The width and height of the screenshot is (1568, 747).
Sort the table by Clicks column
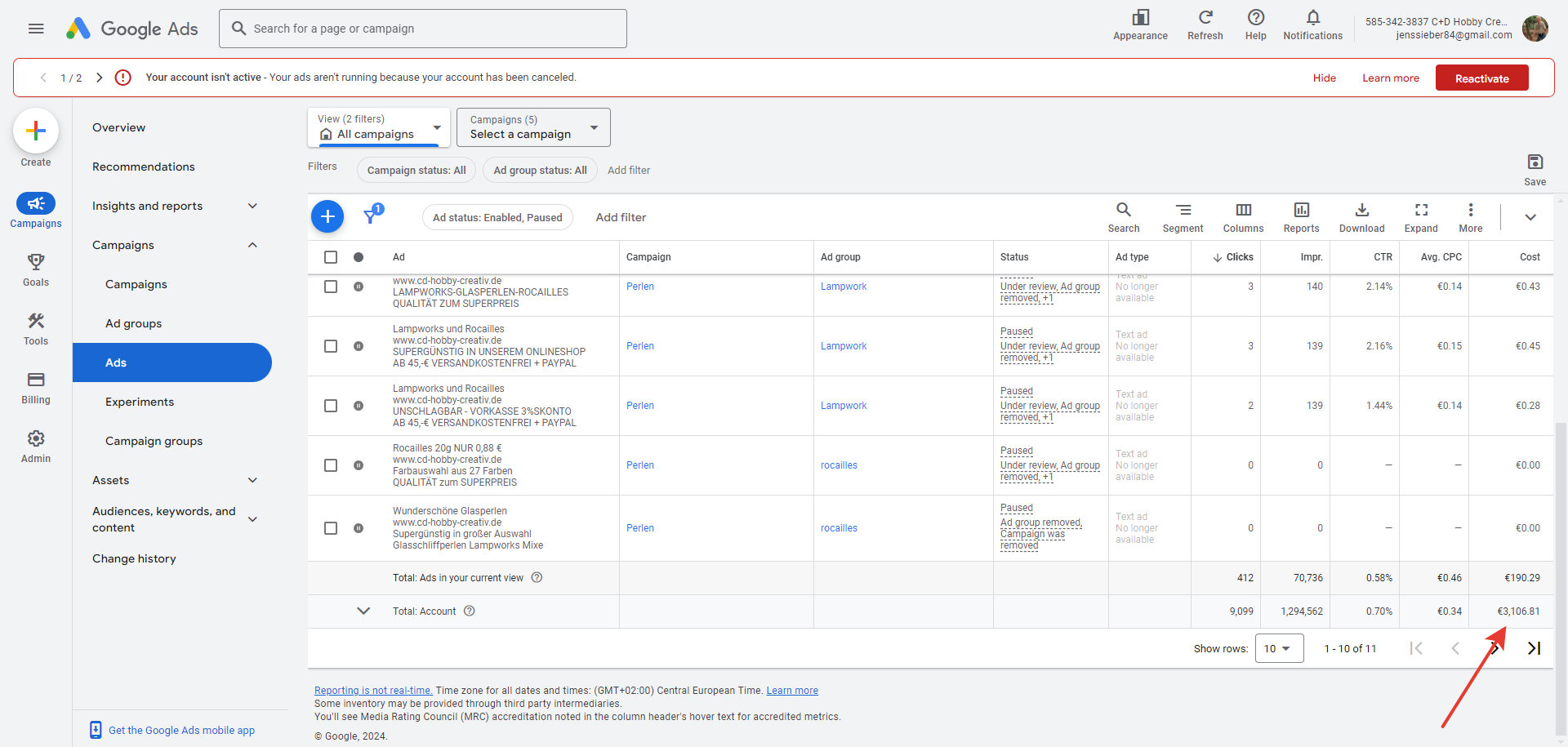(x=1233, y=257)
